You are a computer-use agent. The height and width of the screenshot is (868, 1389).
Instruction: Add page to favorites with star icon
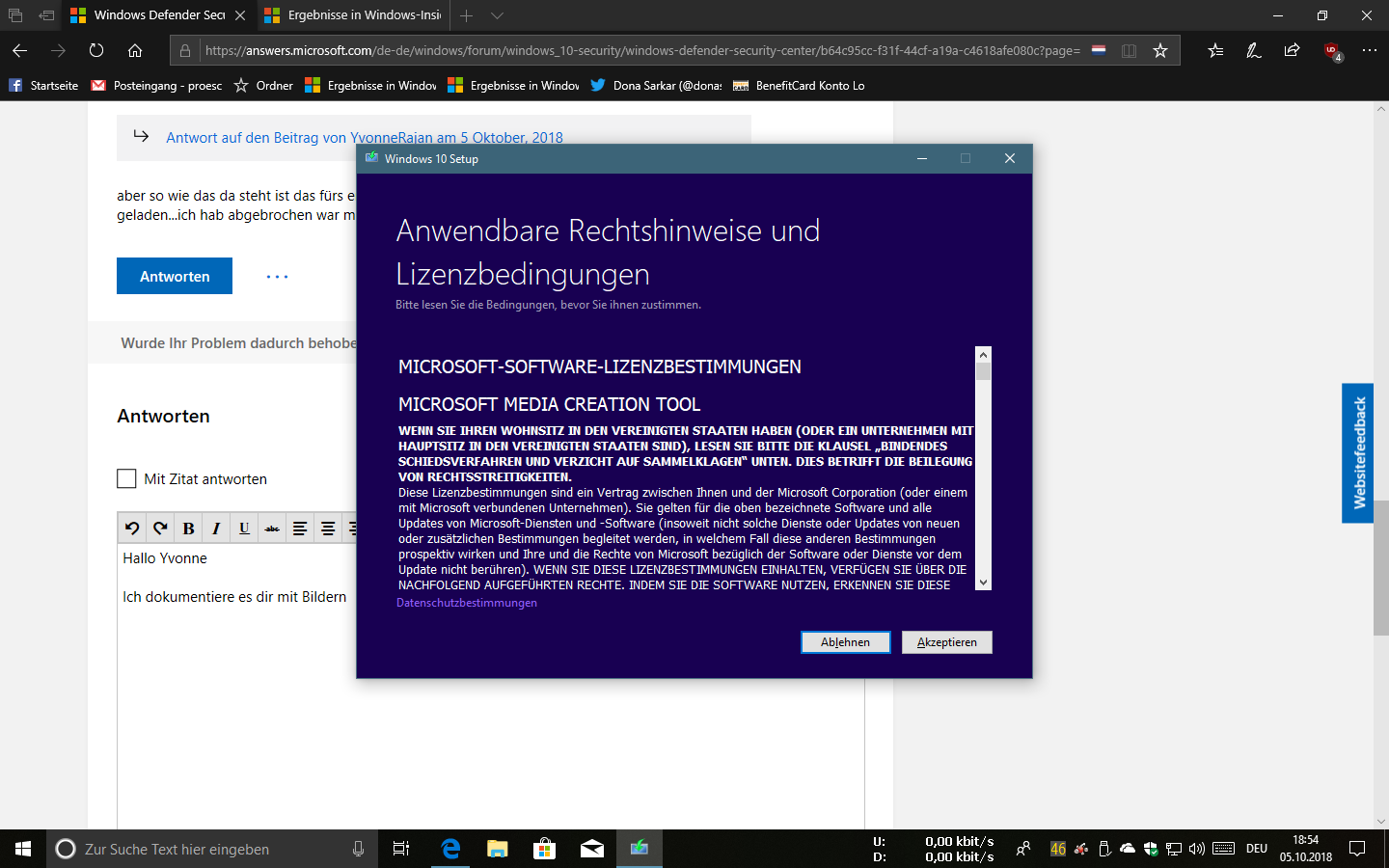tap(1160, 50)
